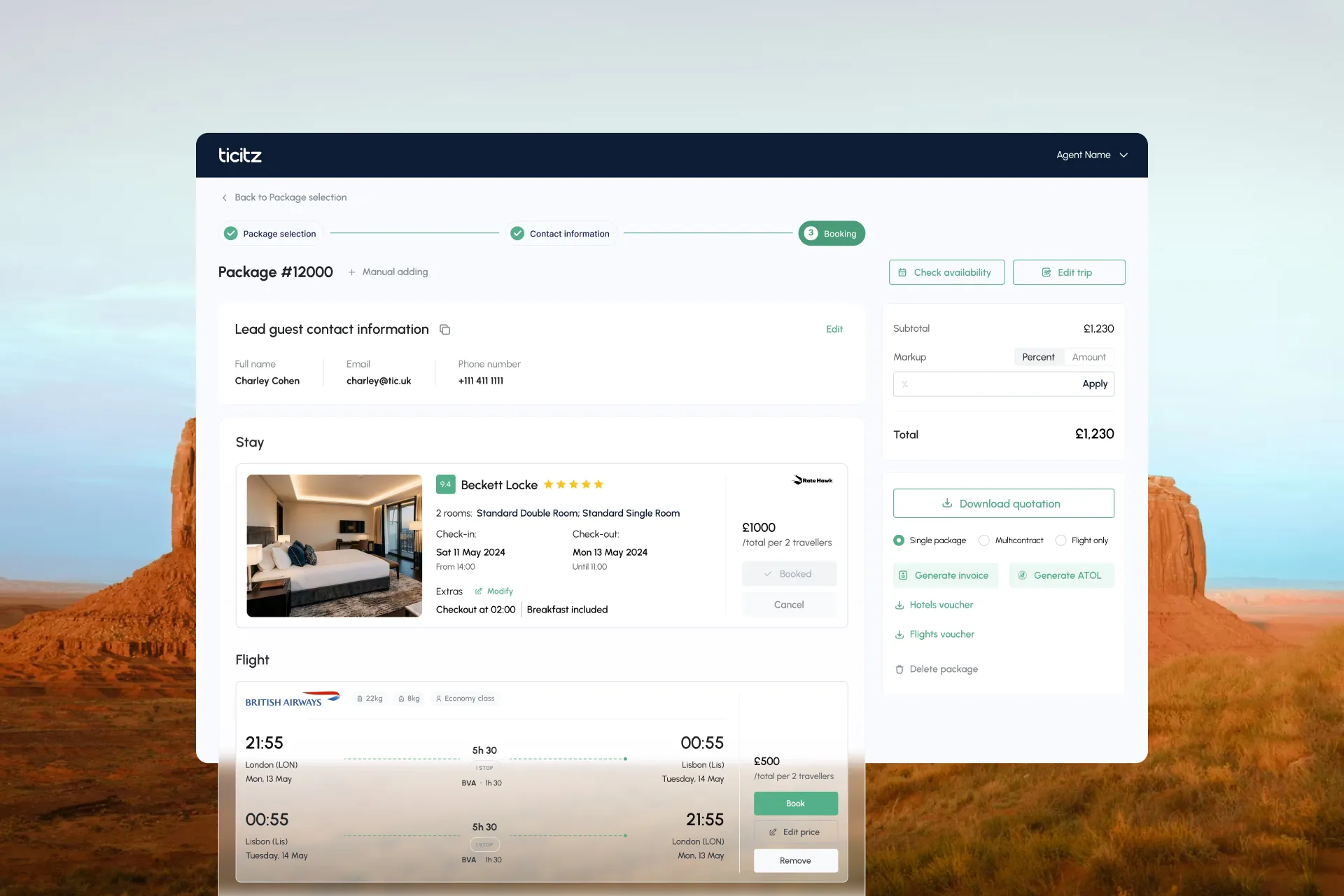Click the Total £1,230 amount
1344x896 pixels.
[x=1095, y=434]
